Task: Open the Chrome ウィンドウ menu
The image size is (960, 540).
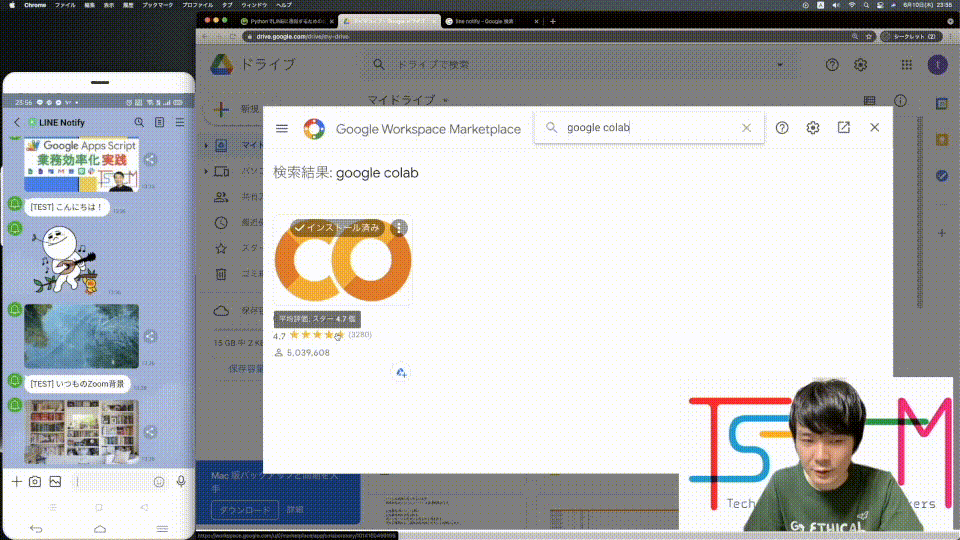Action: [254, 5]
